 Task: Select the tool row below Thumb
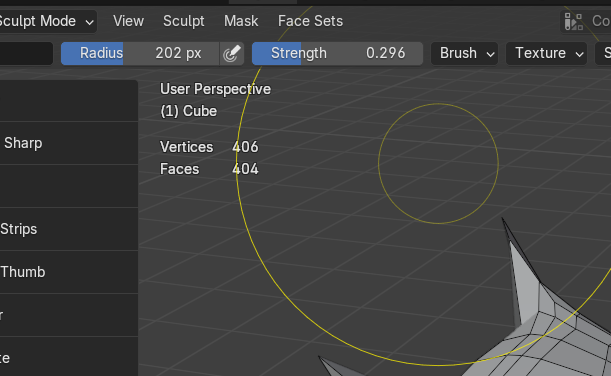click(x=69, y=315)
